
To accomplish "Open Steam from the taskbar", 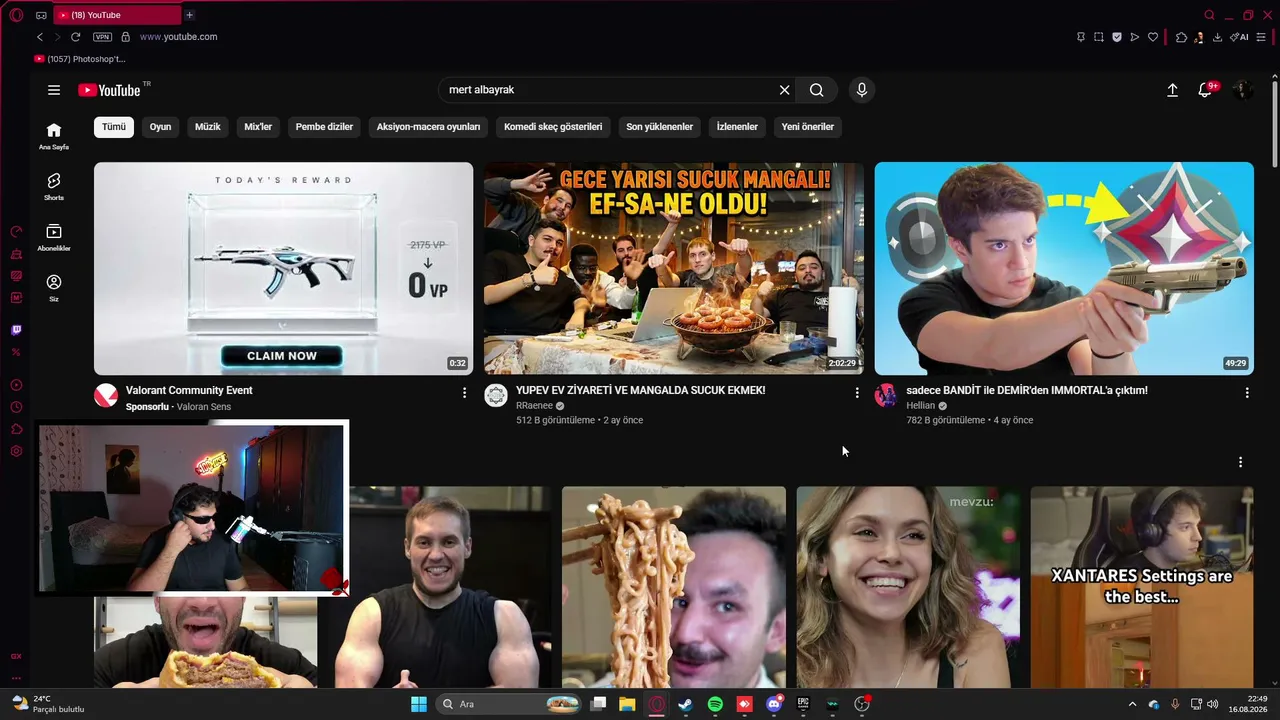I will click(x=685, y=704).
